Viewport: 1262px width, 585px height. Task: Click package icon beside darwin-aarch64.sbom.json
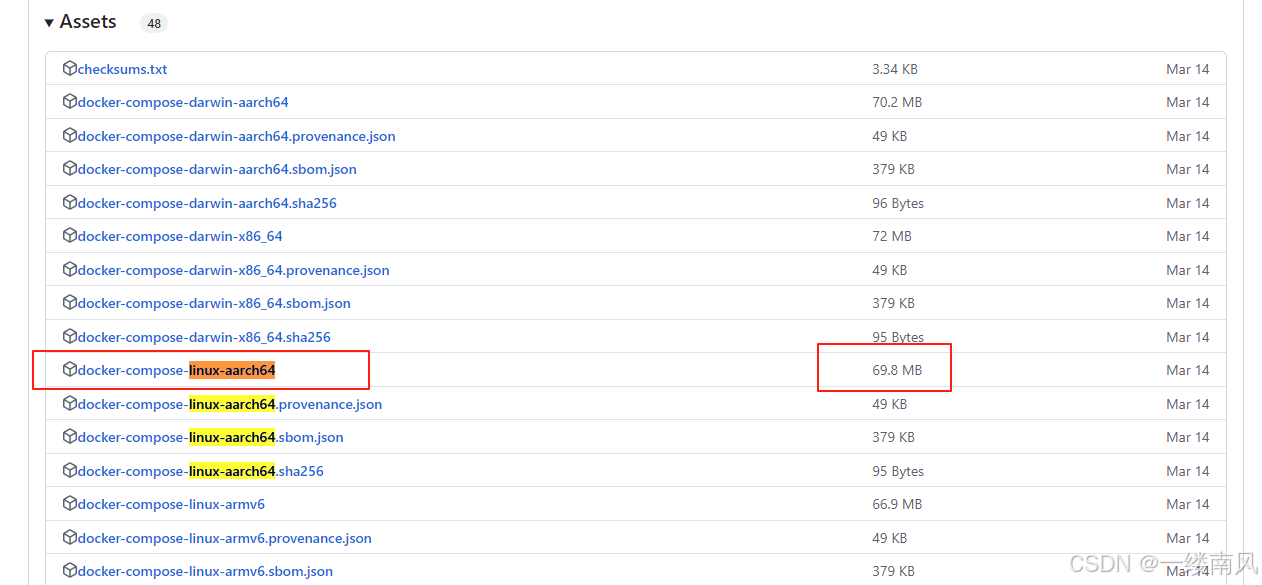(x=70, y=169)
